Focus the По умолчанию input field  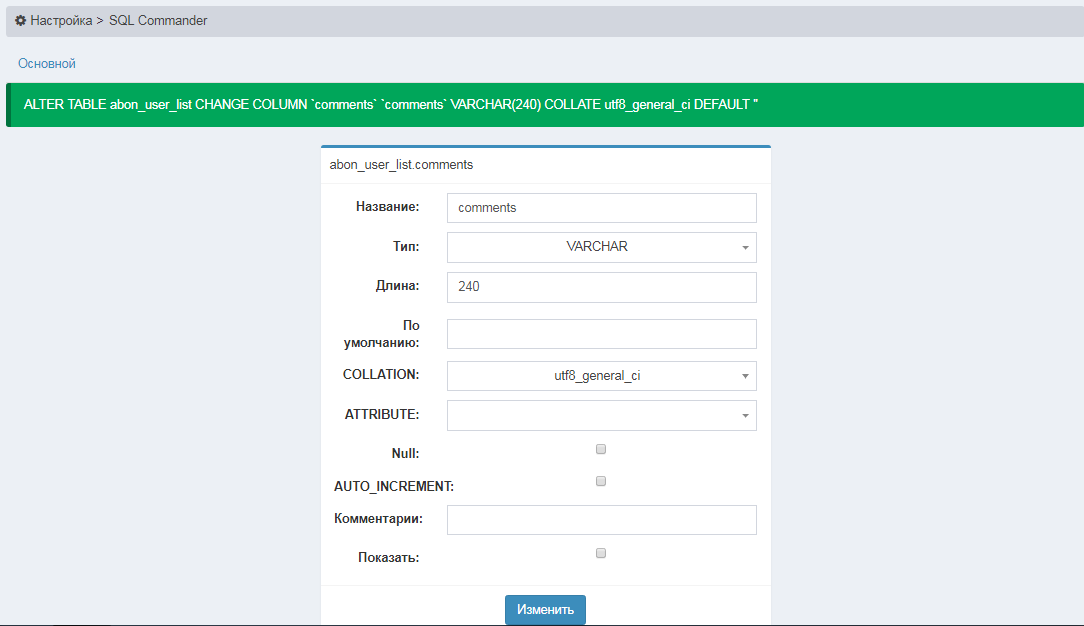point(601,334)
